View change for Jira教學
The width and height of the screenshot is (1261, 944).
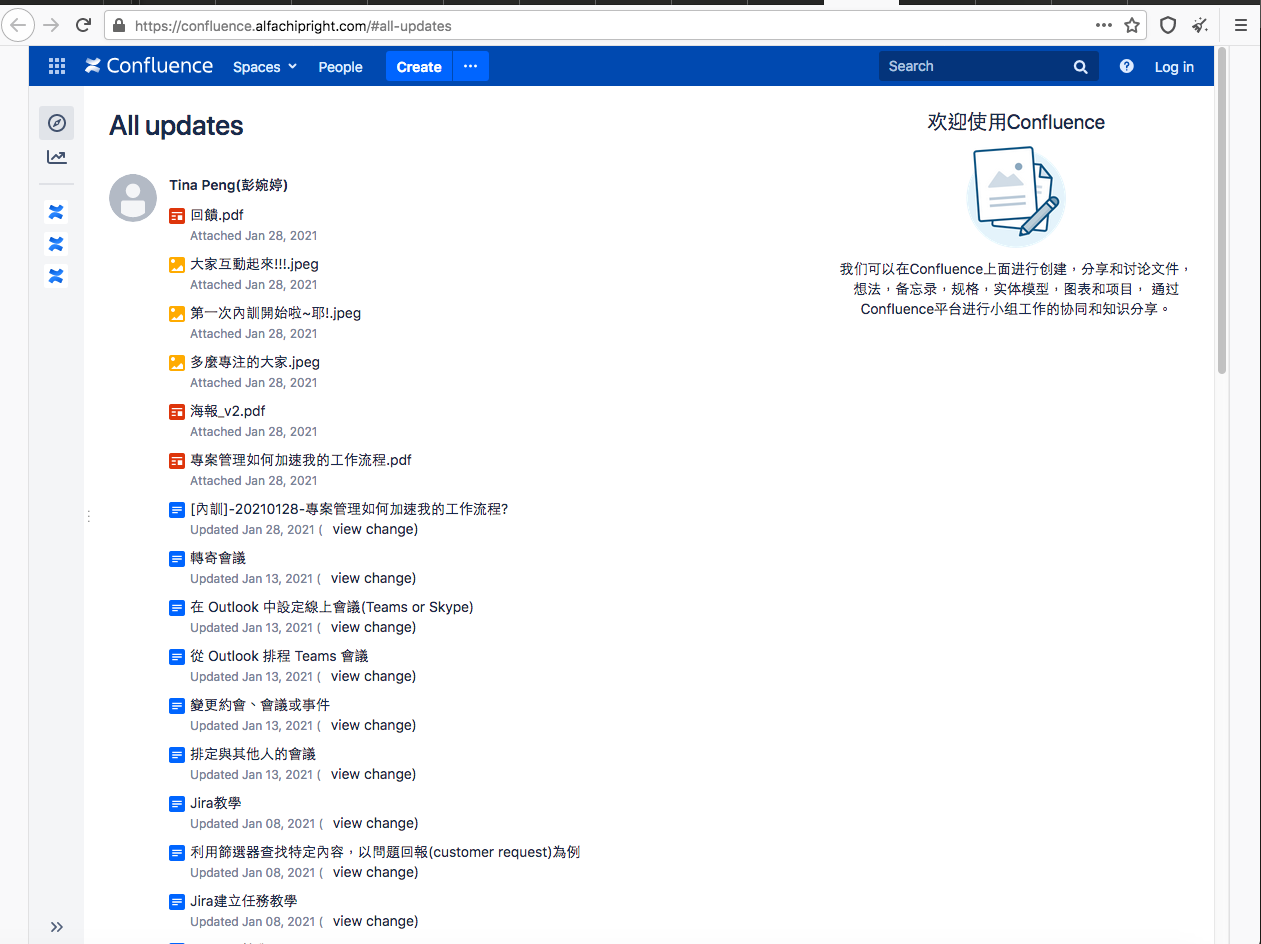point(373,823)
